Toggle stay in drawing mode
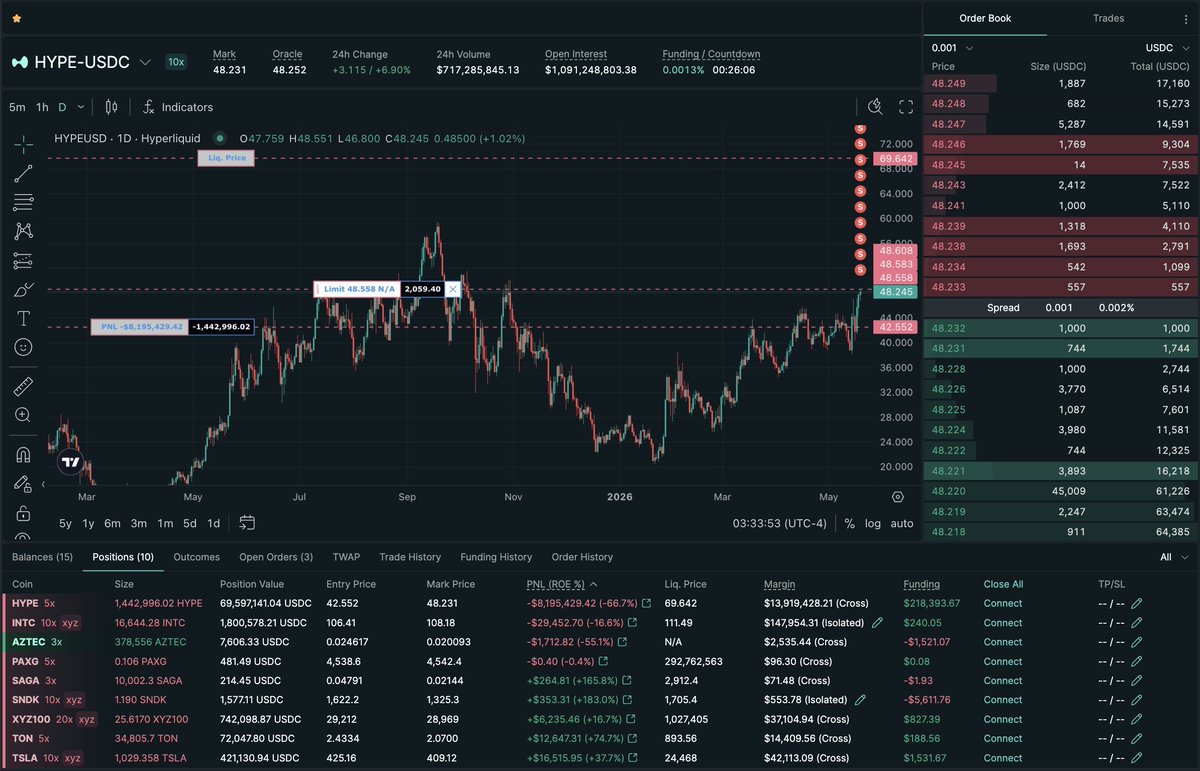This screenshot has width=1200, height=771. pyautogui.click(x=23, y=483)
